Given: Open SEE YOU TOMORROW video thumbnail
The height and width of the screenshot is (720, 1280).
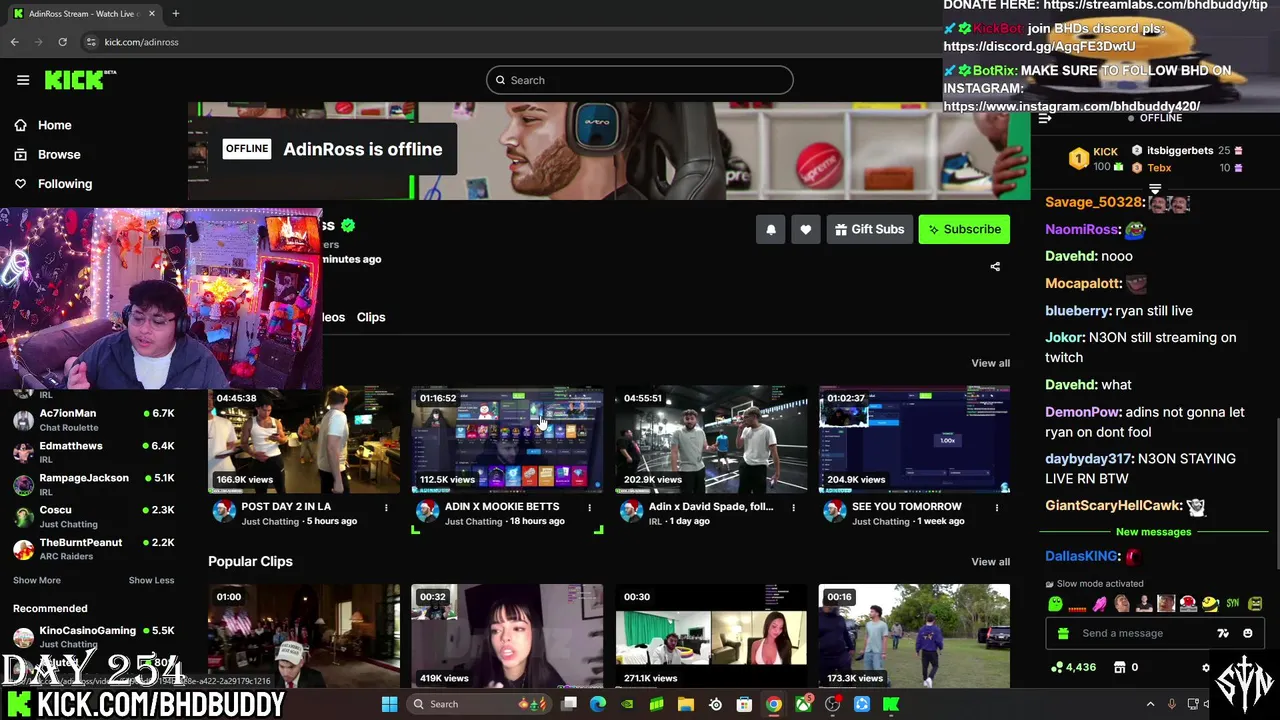Looking at the screenshot, I should pos(914,439).
